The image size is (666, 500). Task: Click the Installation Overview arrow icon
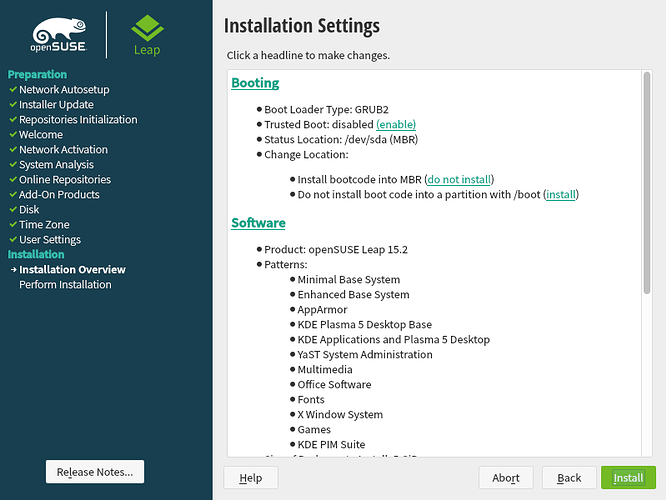pyautogui.click(x=13, y=270)
